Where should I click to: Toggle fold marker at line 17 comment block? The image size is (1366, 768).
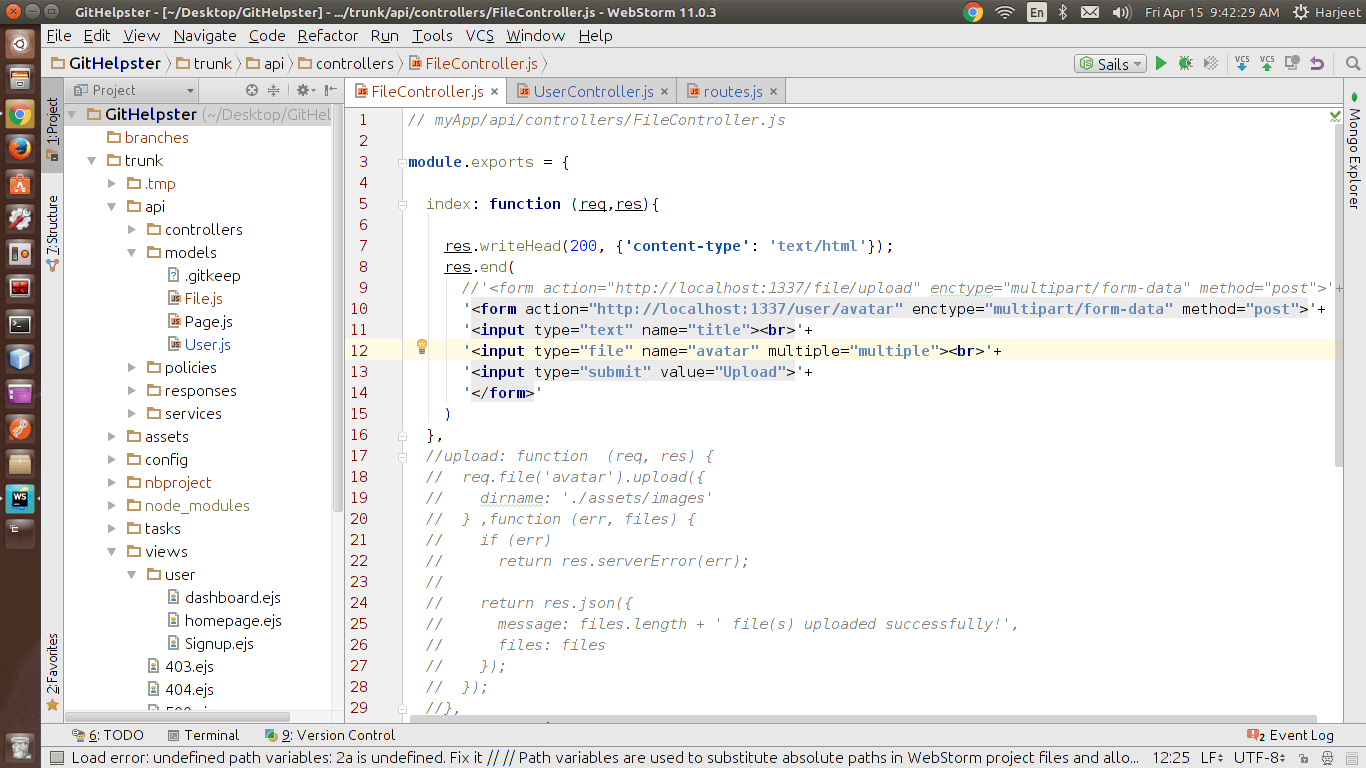[x=402, y=456]
